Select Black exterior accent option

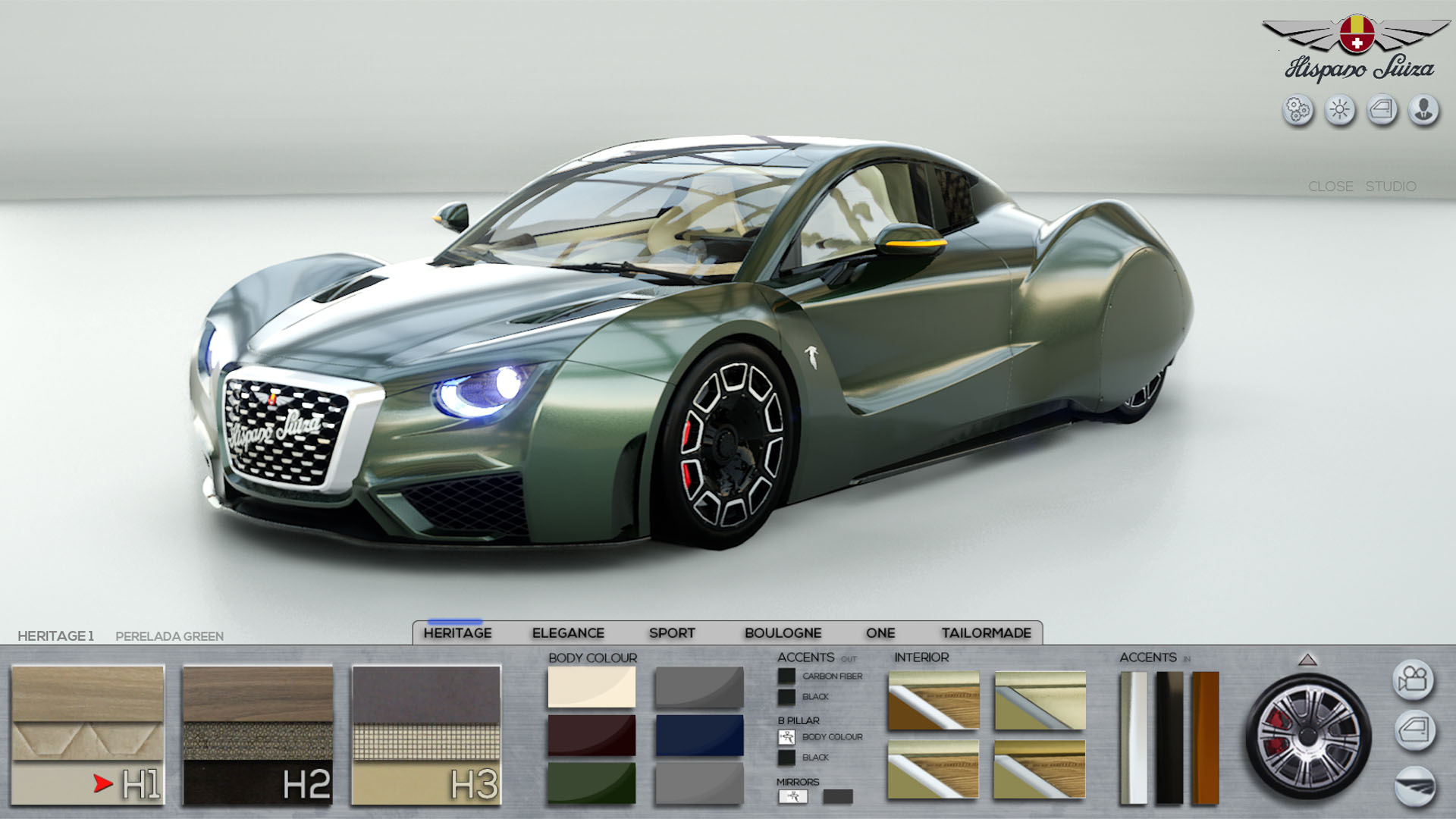coord(787,696)
